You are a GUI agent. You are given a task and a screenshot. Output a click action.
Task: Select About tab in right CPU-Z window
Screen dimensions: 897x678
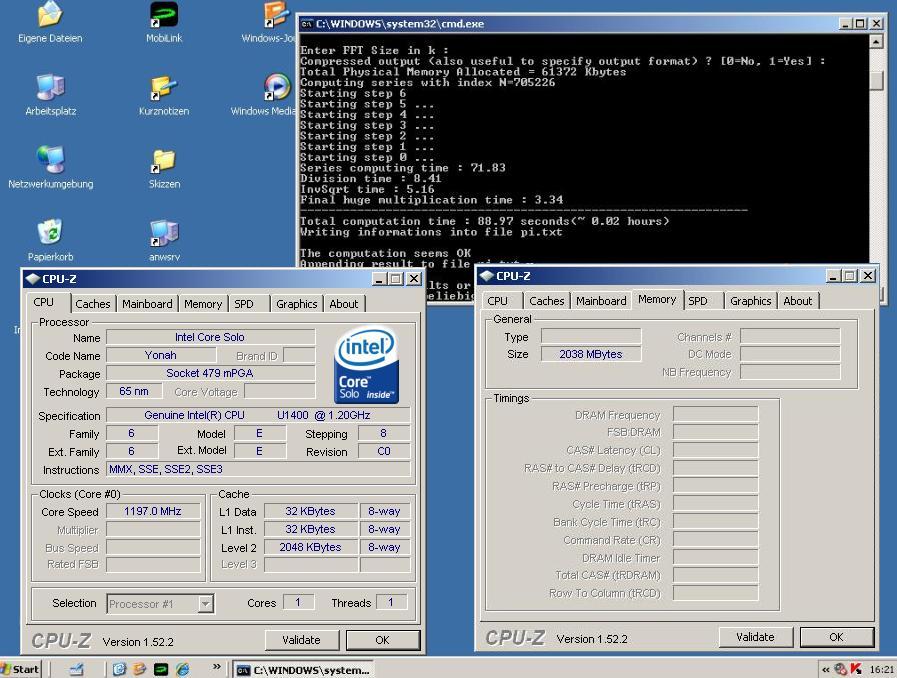[797, 301]
